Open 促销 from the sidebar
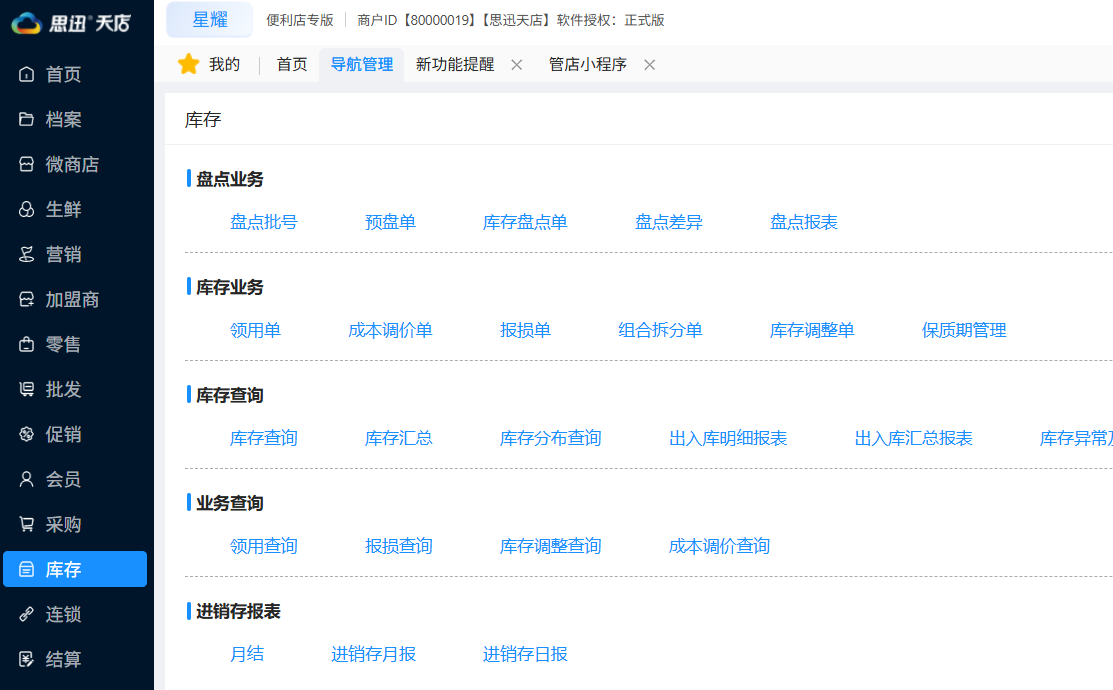This screenshot has width=1113, height=690. 40,434
